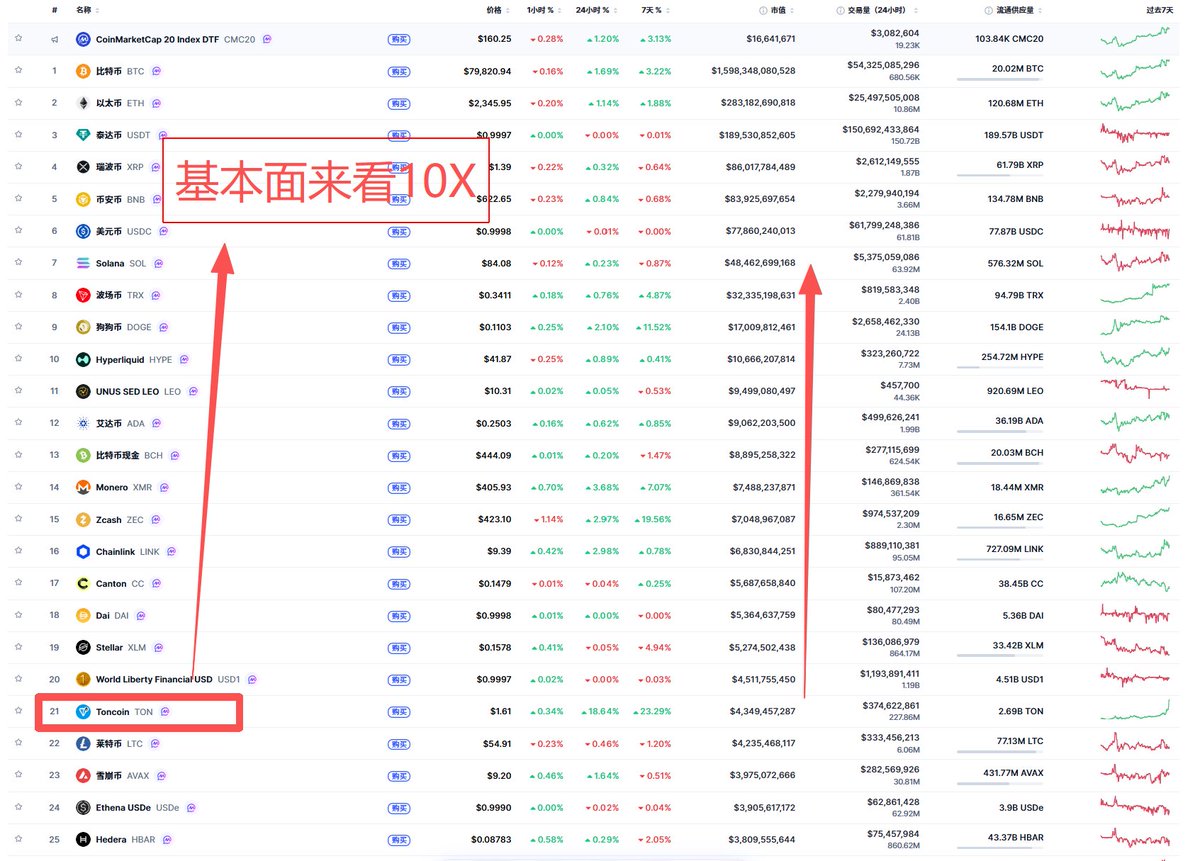Click the info icon beside 交易量(24小时) header
This screenshot has height=861, width=1200.
point(840,10)
